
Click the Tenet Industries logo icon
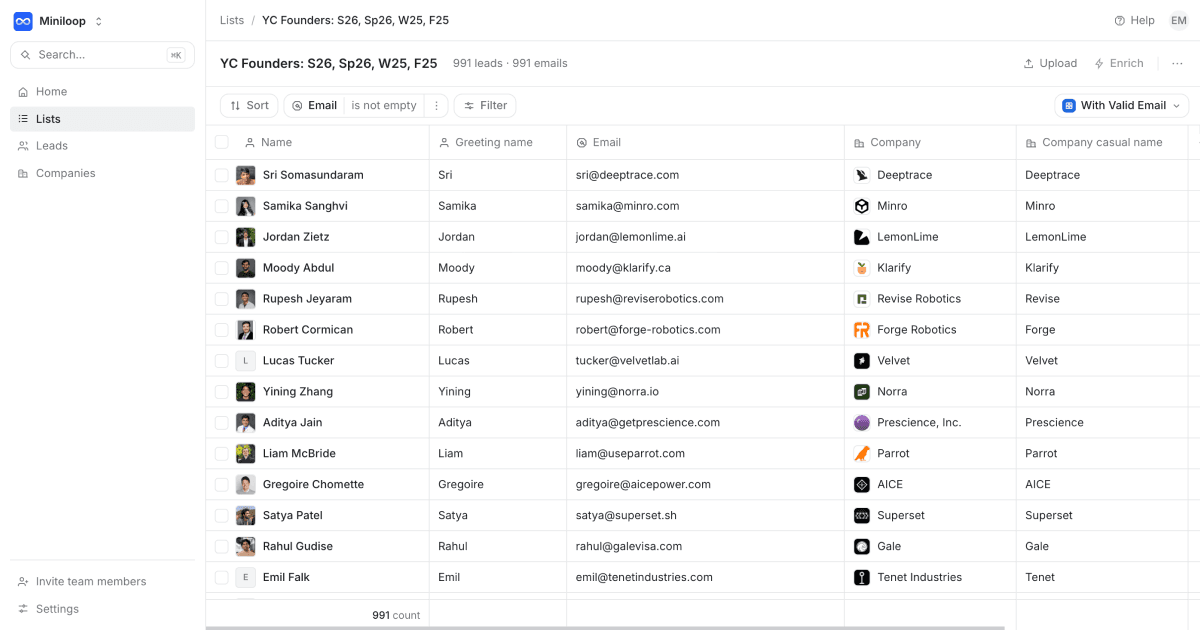point(862,578)
